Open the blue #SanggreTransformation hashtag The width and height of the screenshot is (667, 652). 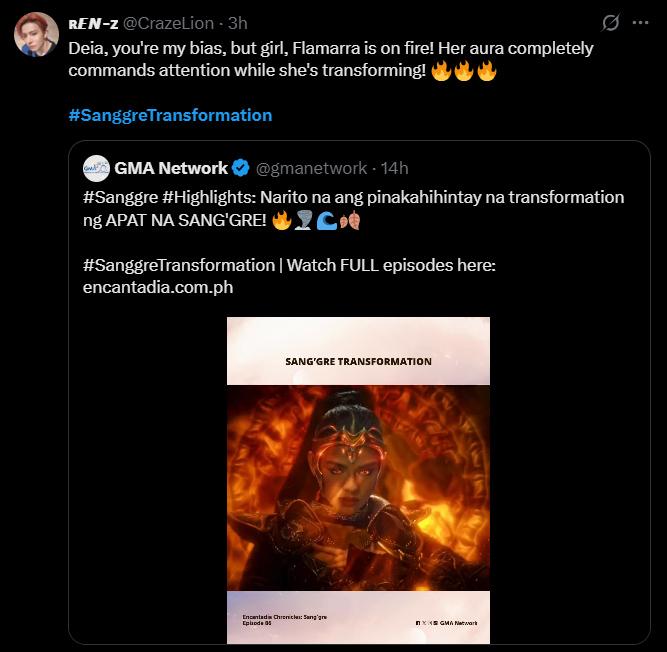170,115
